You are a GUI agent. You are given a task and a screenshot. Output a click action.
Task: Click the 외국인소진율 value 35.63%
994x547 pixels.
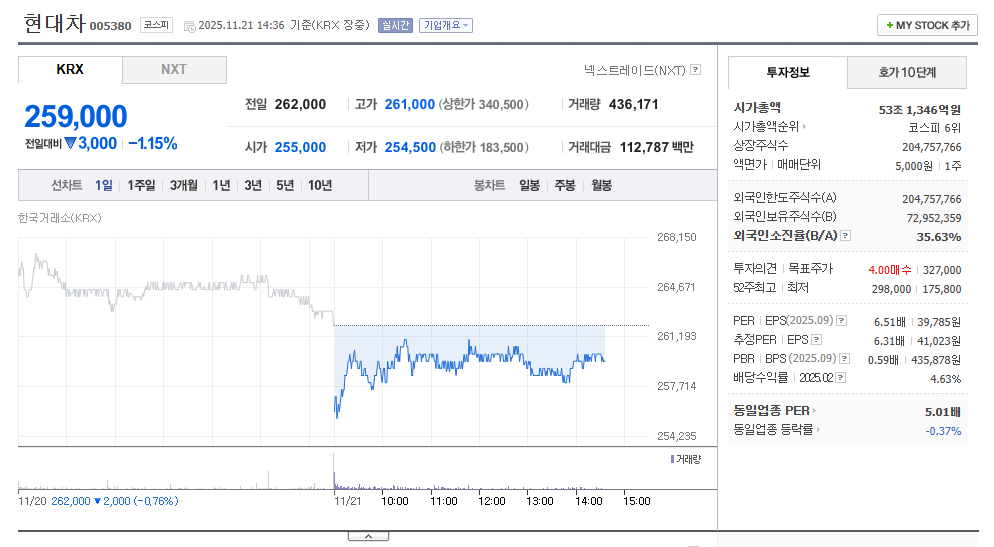(x=939, y=237)
